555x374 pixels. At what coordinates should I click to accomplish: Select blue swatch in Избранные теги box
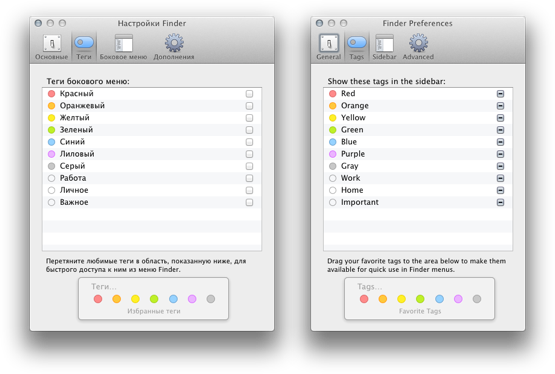(173, 299)
